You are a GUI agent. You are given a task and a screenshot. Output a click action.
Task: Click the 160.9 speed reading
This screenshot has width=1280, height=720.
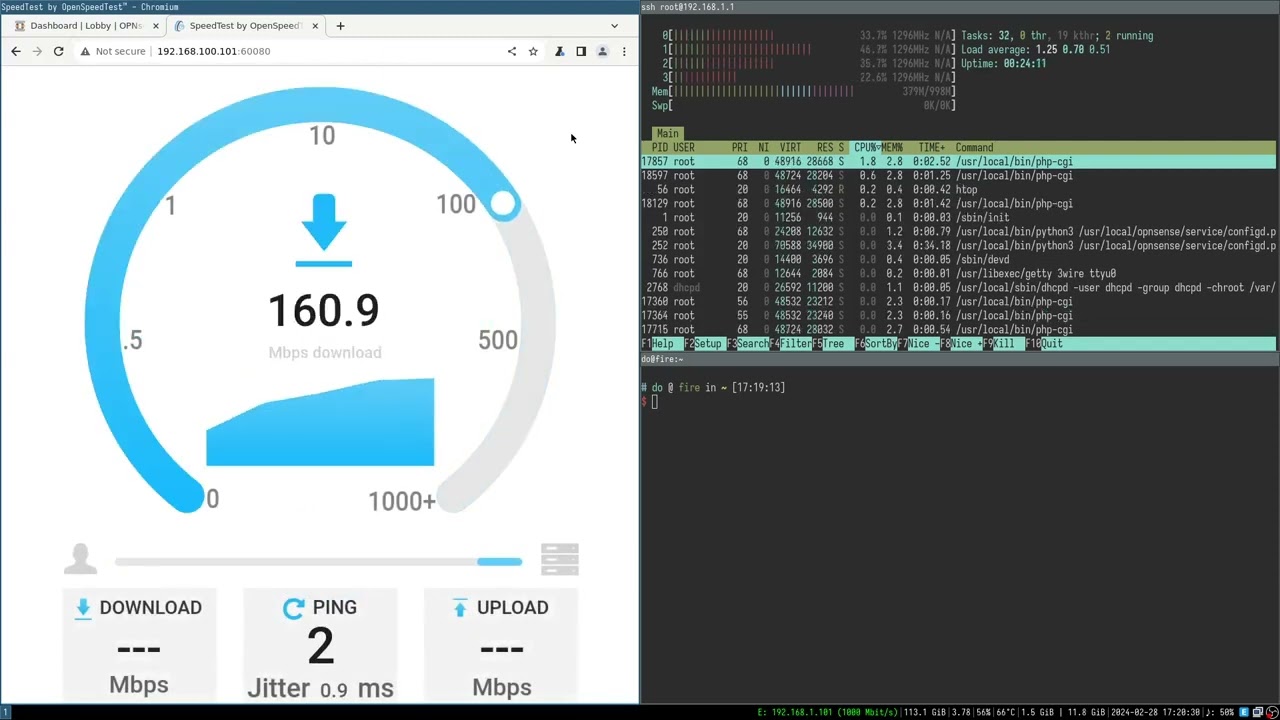coord(323,310)
